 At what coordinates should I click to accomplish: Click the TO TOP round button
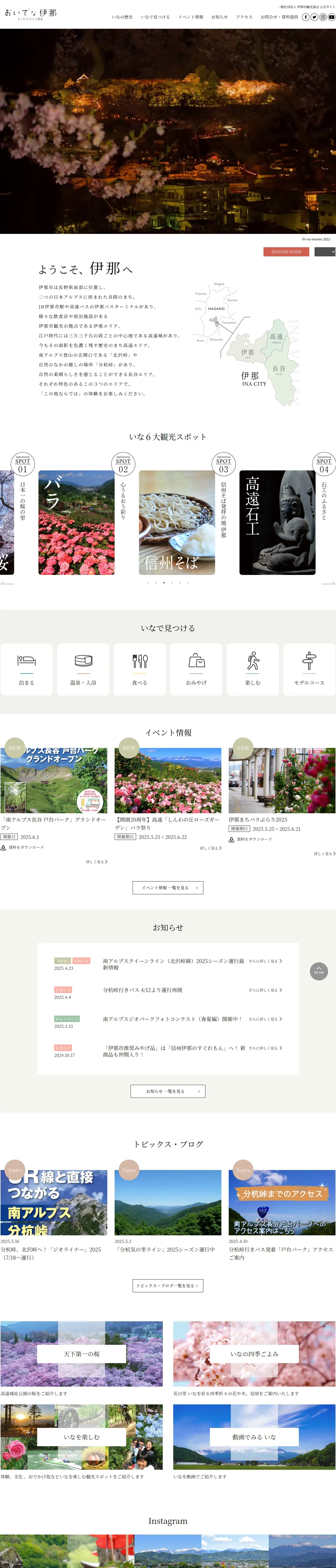[319, 971]
